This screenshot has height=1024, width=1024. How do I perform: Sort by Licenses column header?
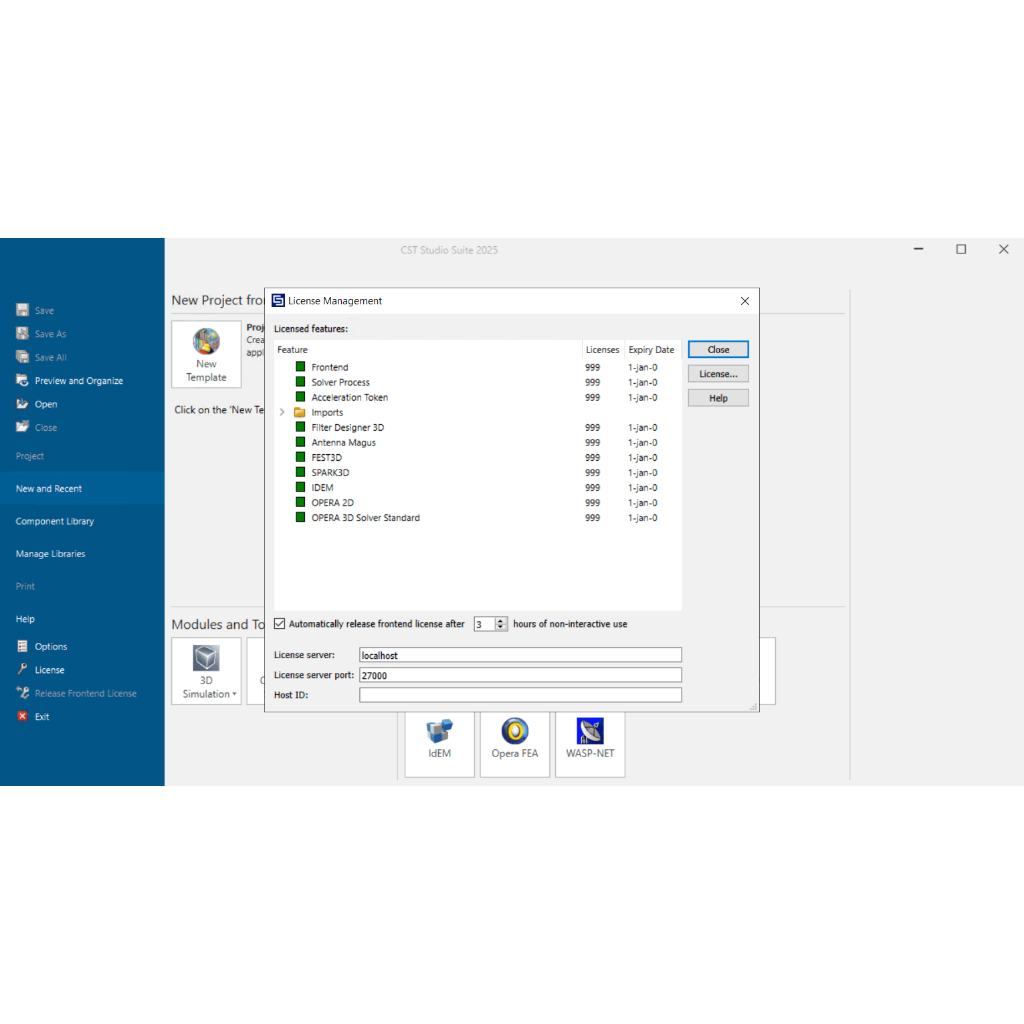coord(603,349)
